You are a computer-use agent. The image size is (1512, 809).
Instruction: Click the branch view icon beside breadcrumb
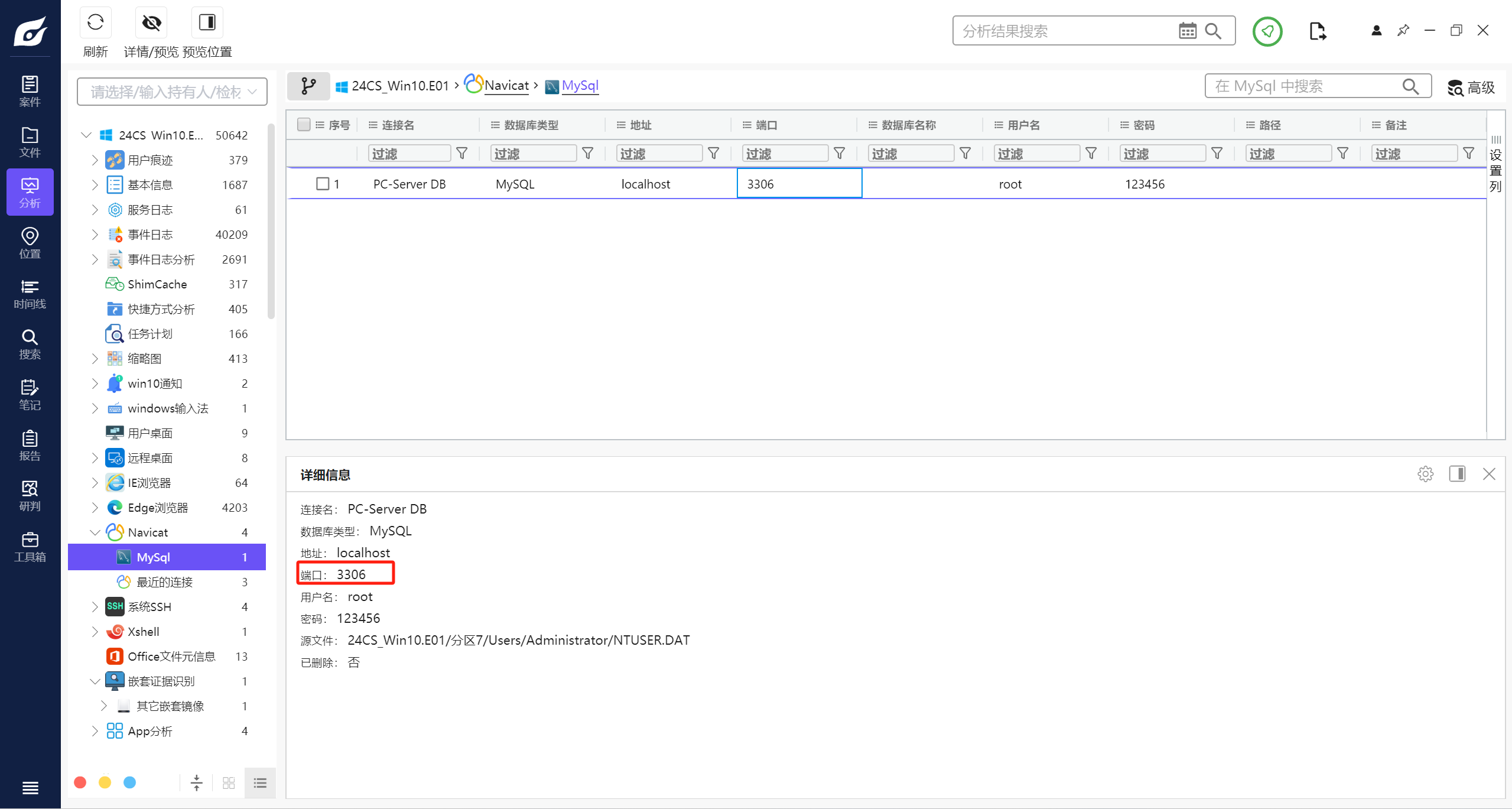tap(308, 86)
